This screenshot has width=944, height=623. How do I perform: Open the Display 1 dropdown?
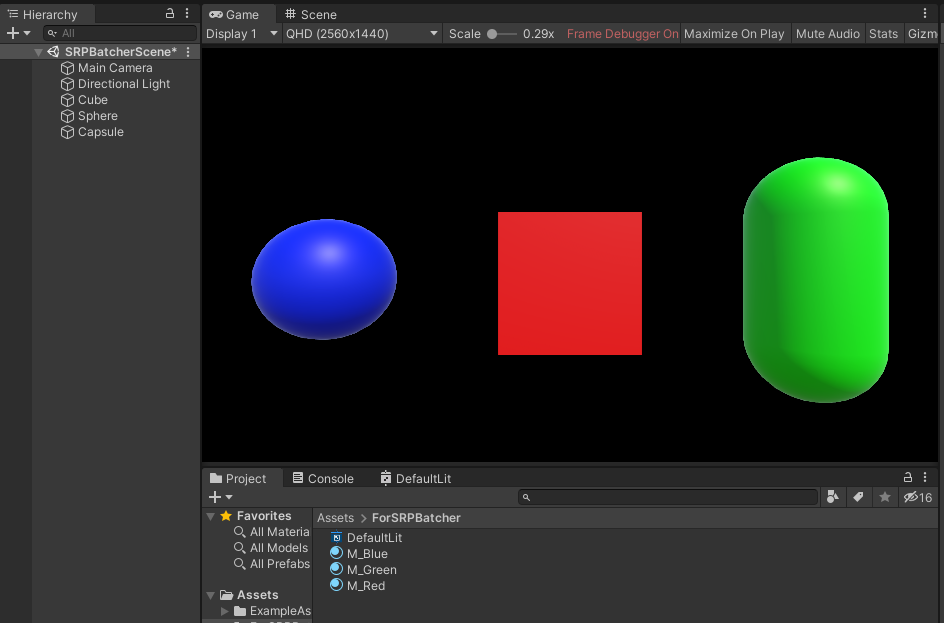(241, 34)
